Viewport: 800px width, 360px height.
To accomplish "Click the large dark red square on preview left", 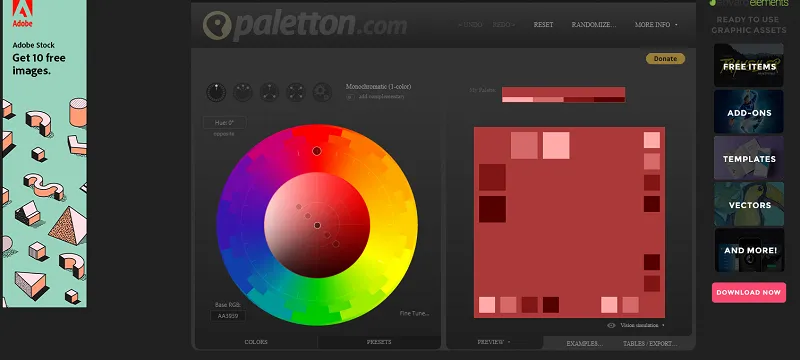I will [x=492, y=177].
